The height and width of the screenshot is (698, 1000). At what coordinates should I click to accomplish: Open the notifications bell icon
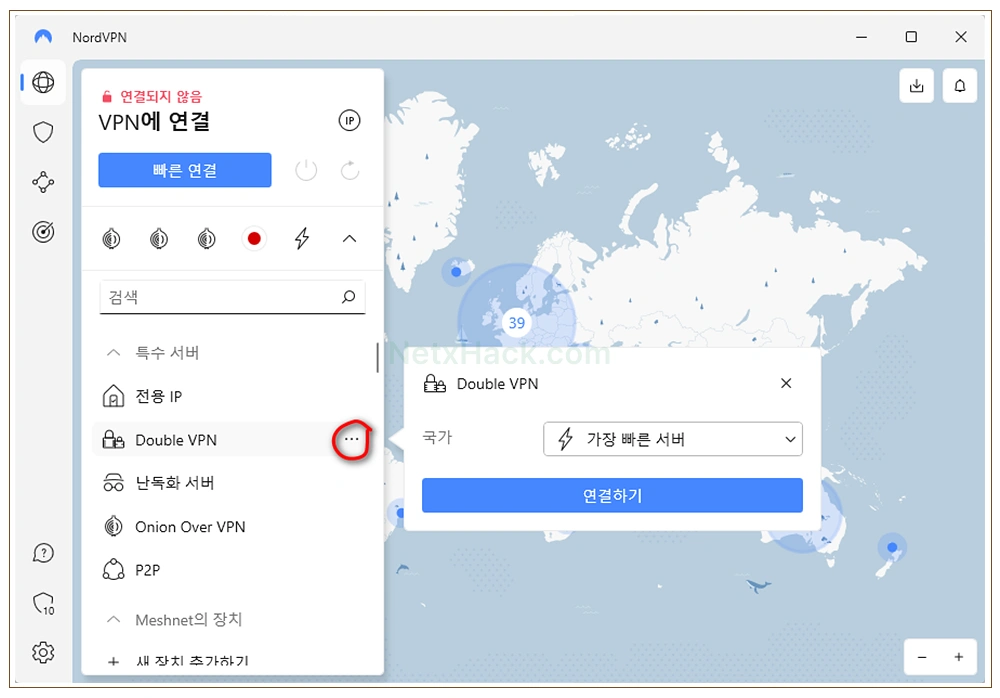coord(960,85)
